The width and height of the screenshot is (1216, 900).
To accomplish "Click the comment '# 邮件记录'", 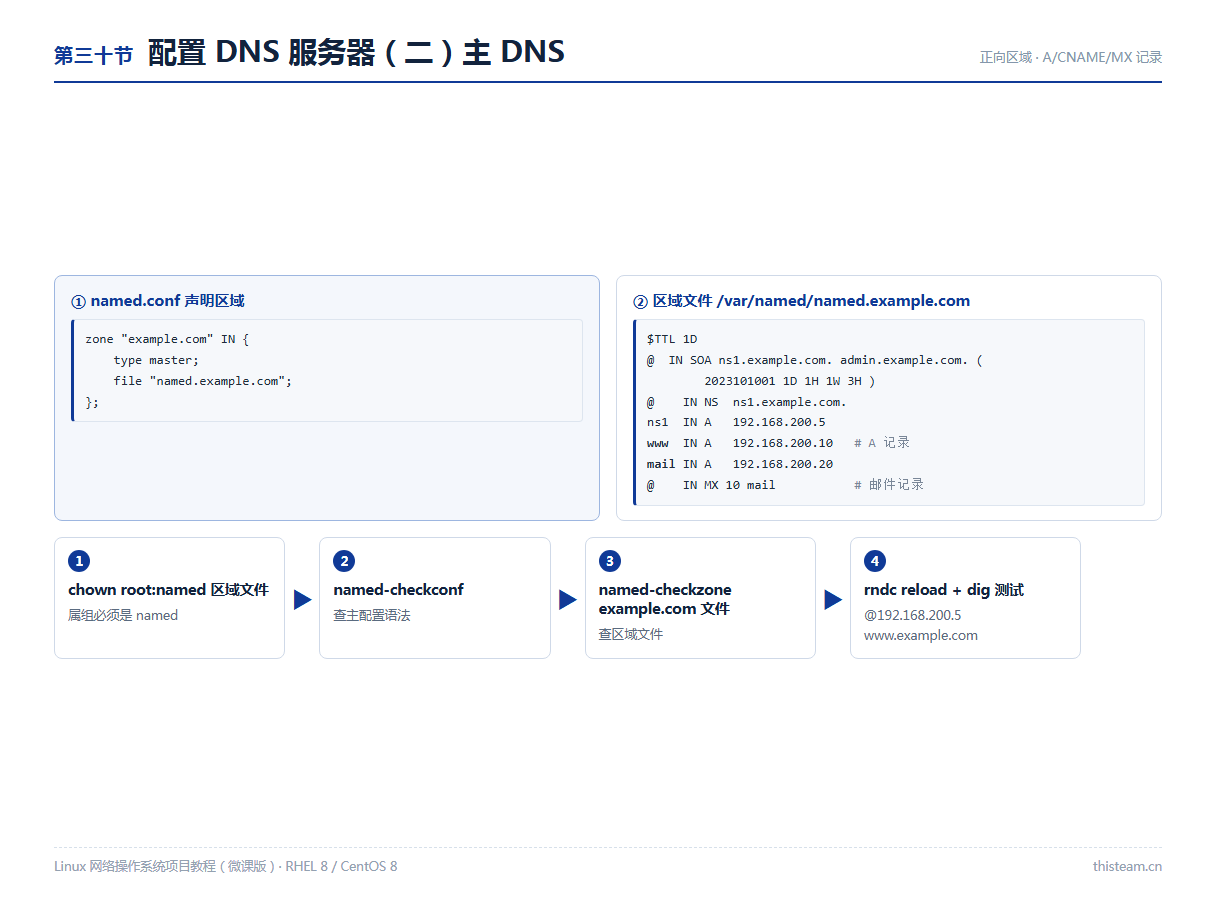I will tap(889, 485).
